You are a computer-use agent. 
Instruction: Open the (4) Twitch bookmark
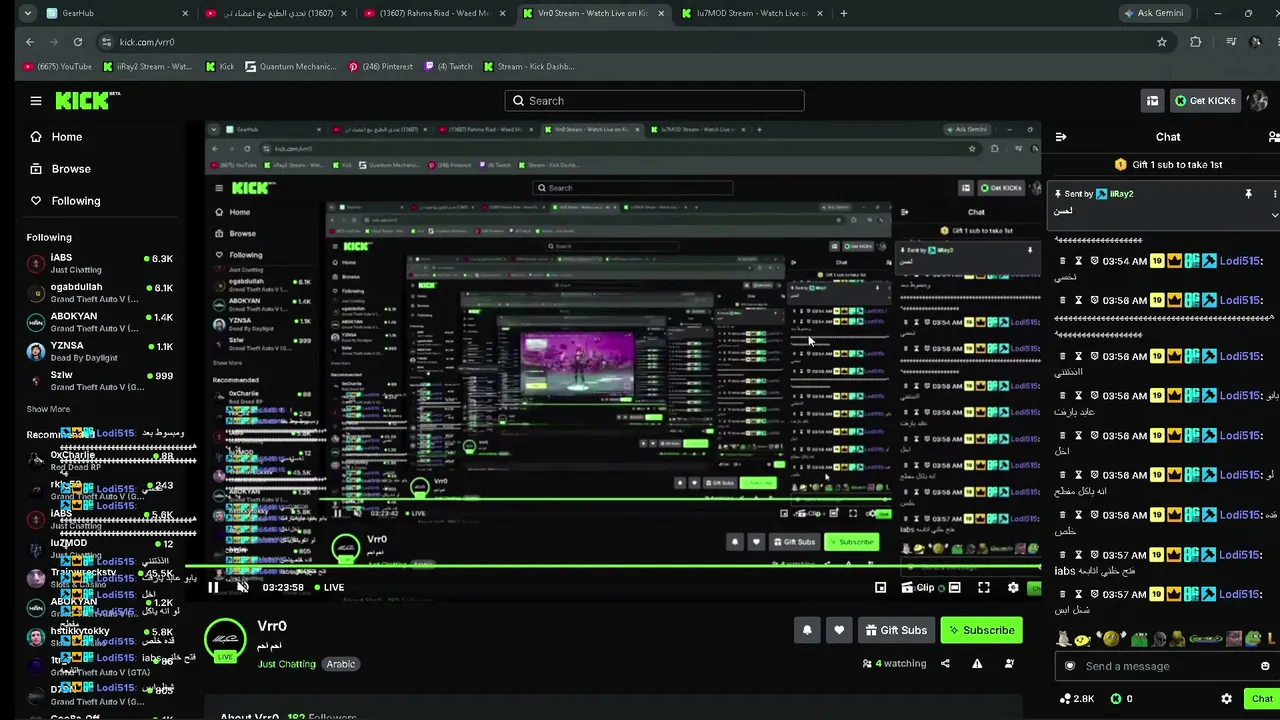point(448,67)
